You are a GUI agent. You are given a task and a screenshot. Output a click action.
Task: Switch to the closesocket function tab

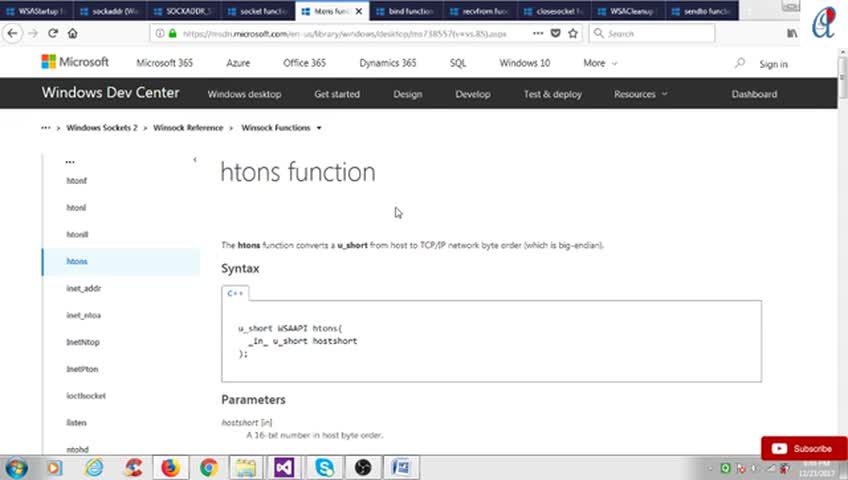(x=554, y=11)
